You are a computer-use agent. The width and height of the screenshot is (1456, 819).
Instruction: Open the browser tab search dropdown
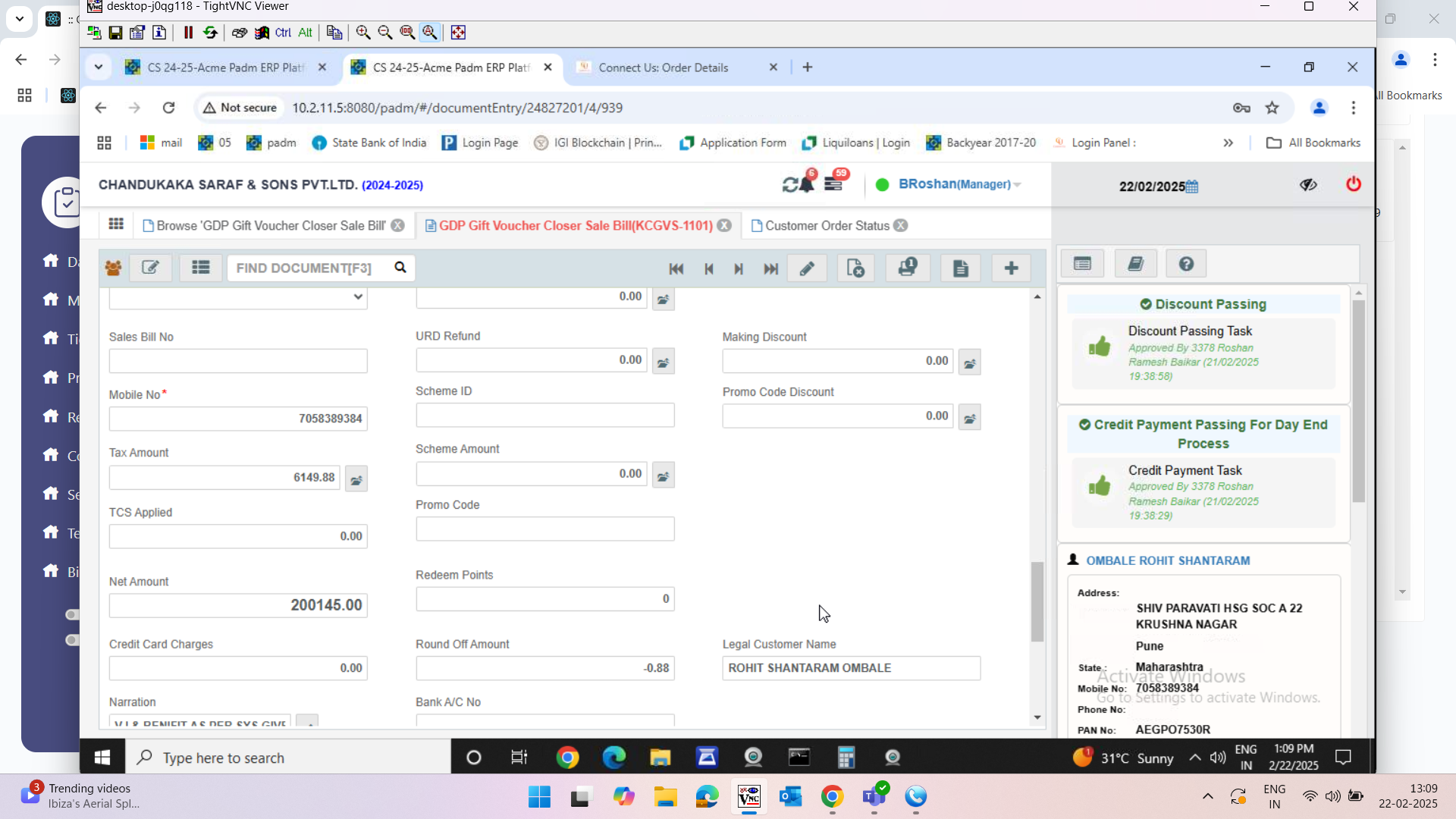click(99, 67)
